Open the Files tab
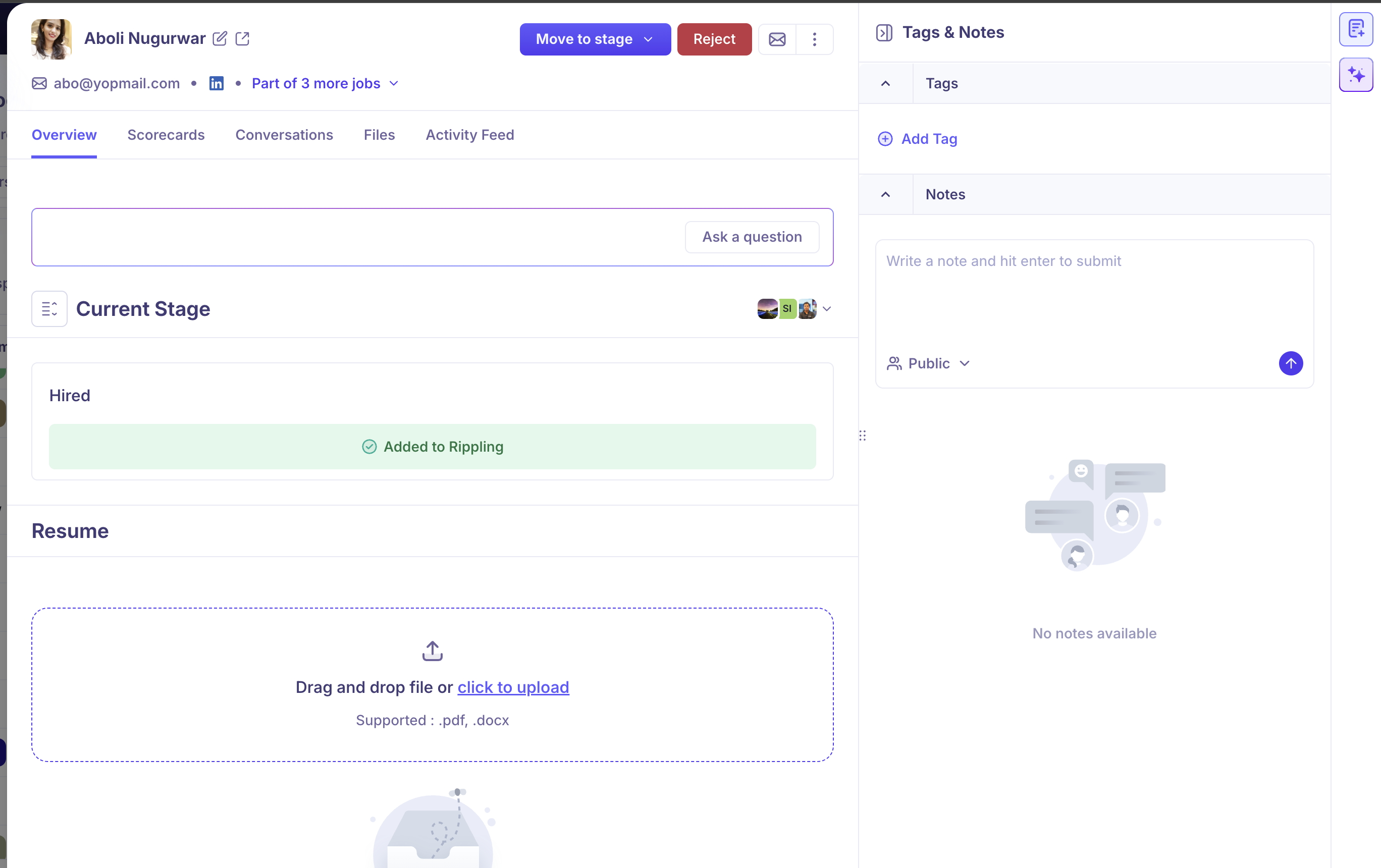This screenshot has width=1381, height=868. pyautogui.click(x=379, y=135)
